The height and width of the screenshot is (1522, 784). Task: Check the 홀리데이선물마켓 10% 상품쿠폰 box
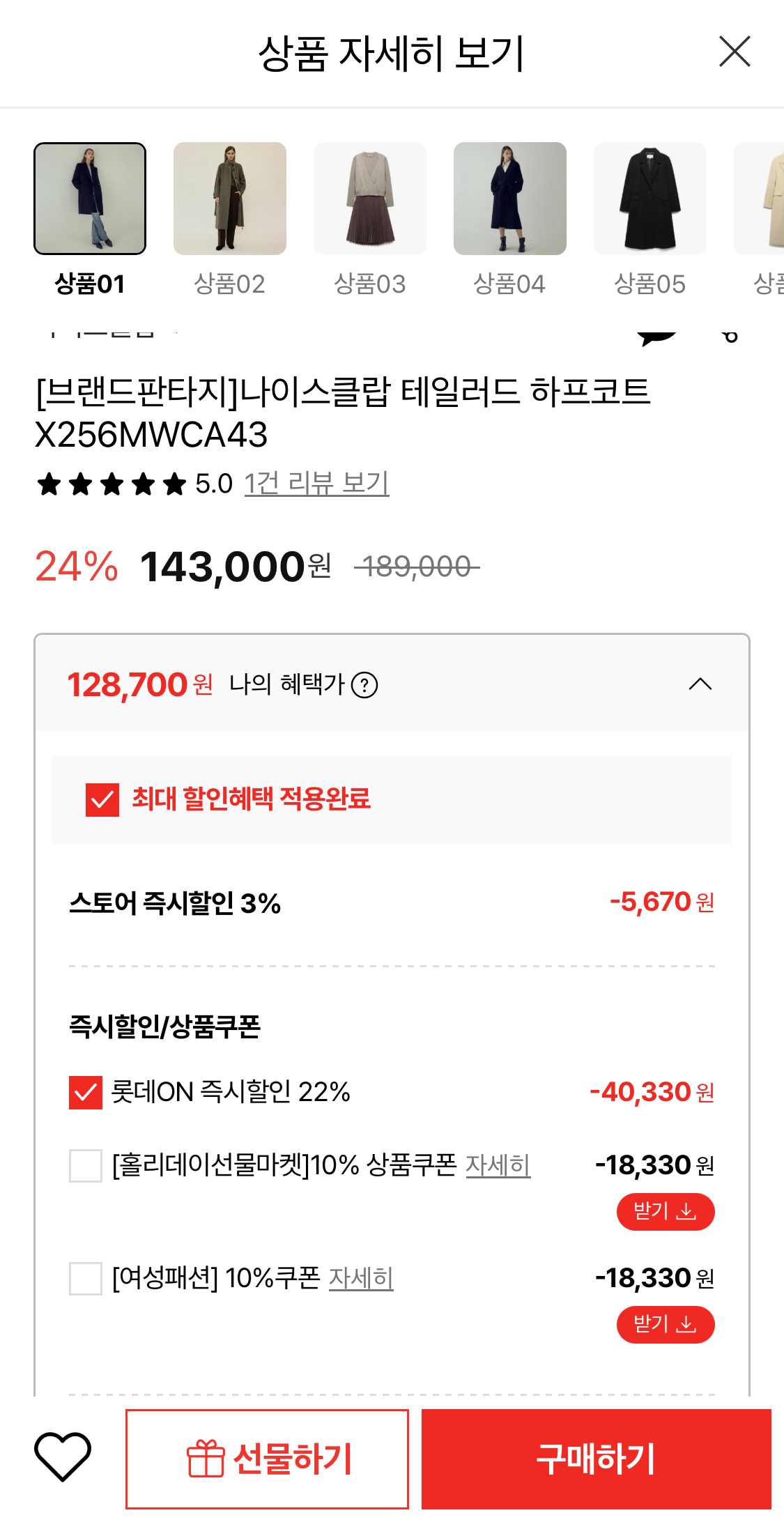pos(86,1166)
